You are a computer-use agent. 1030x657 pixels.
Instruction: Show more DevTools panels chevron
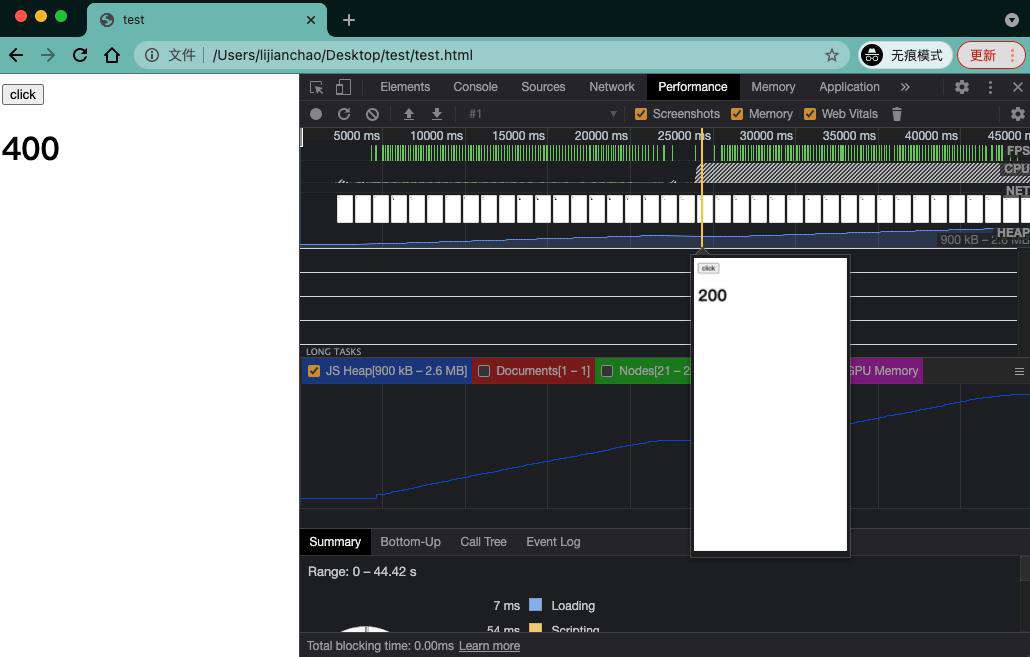905,87
